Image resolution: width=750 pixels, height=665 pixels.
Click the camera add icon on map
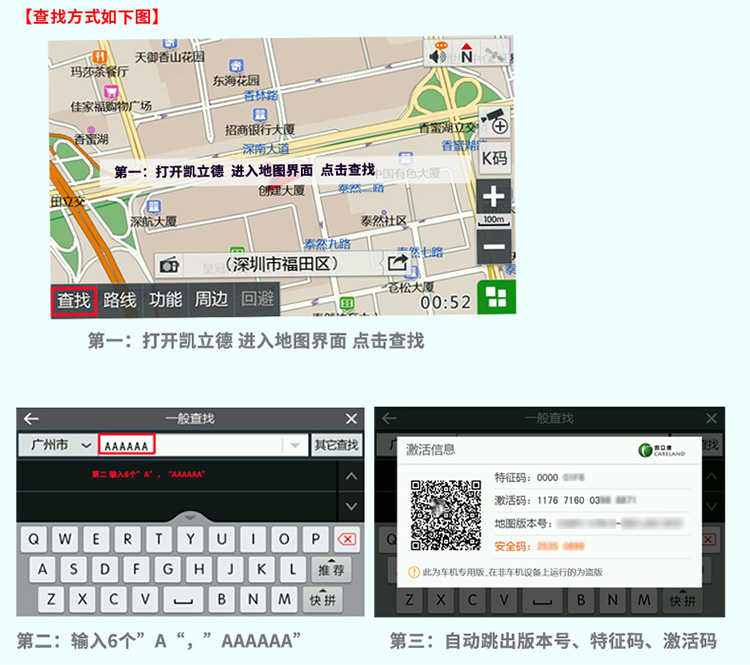coord(495,122)
